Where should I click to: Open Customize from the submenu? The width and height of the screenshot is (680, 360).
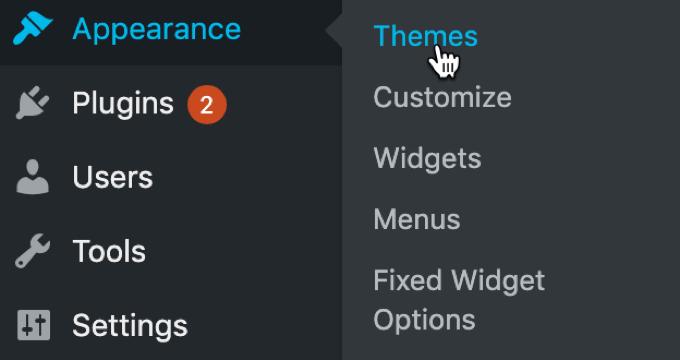[442, 97]
